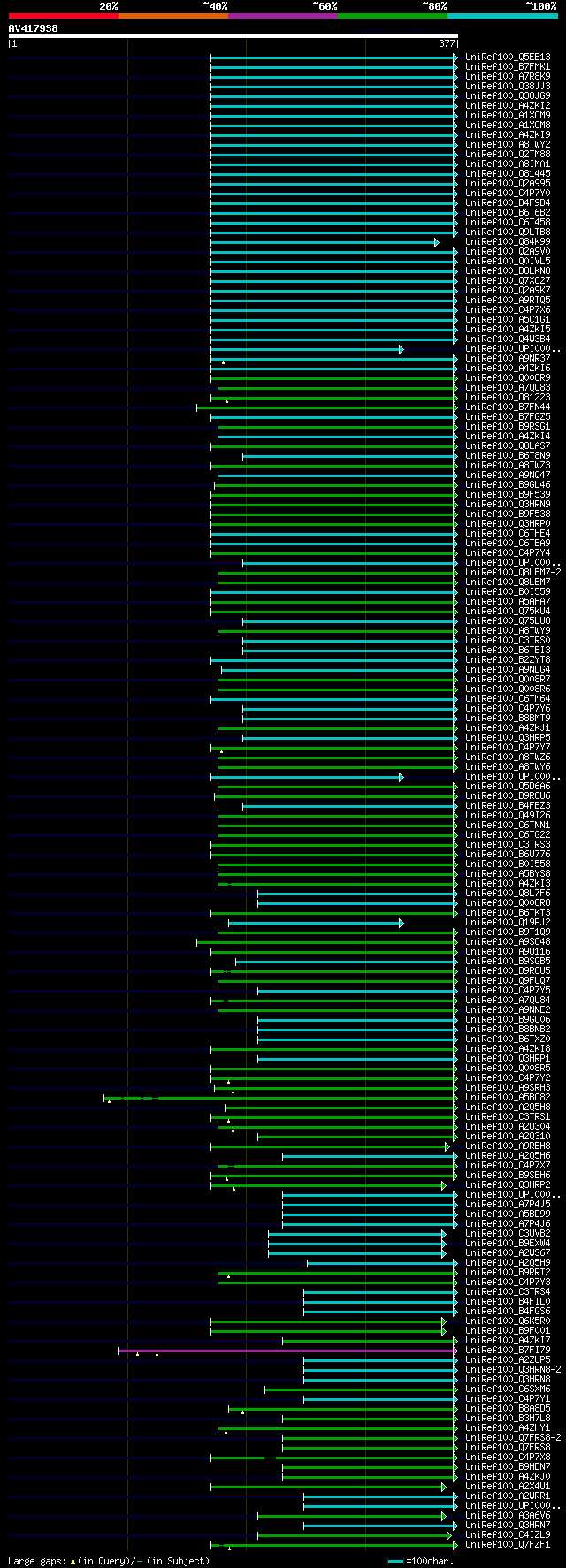Select the UniRef100_Q9LTB8 label
Screen dimensions: 566x1568
[508, 232]
